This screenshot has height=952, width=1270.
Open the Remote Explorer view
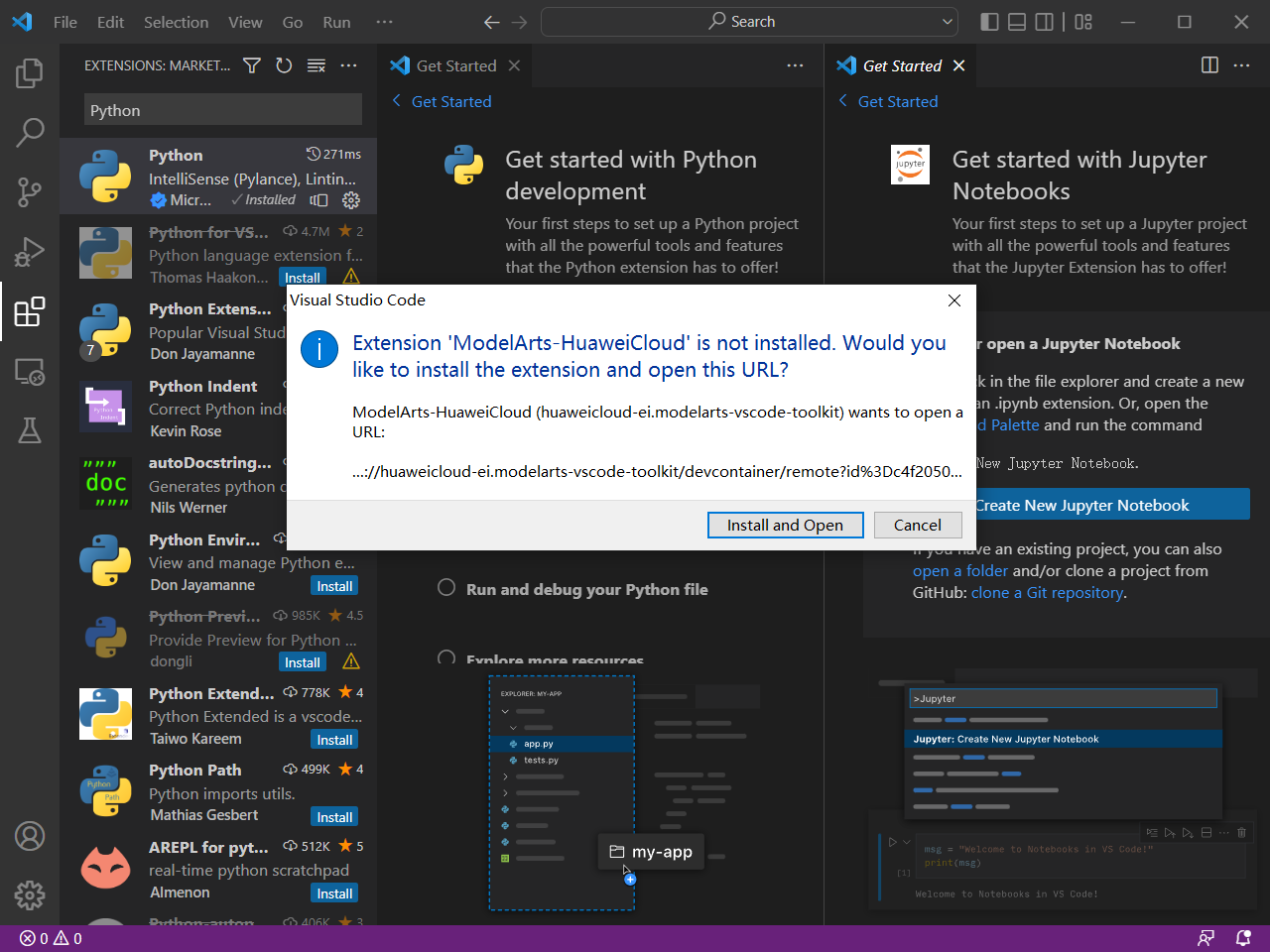pyautogui.click(x=30, y=372)
